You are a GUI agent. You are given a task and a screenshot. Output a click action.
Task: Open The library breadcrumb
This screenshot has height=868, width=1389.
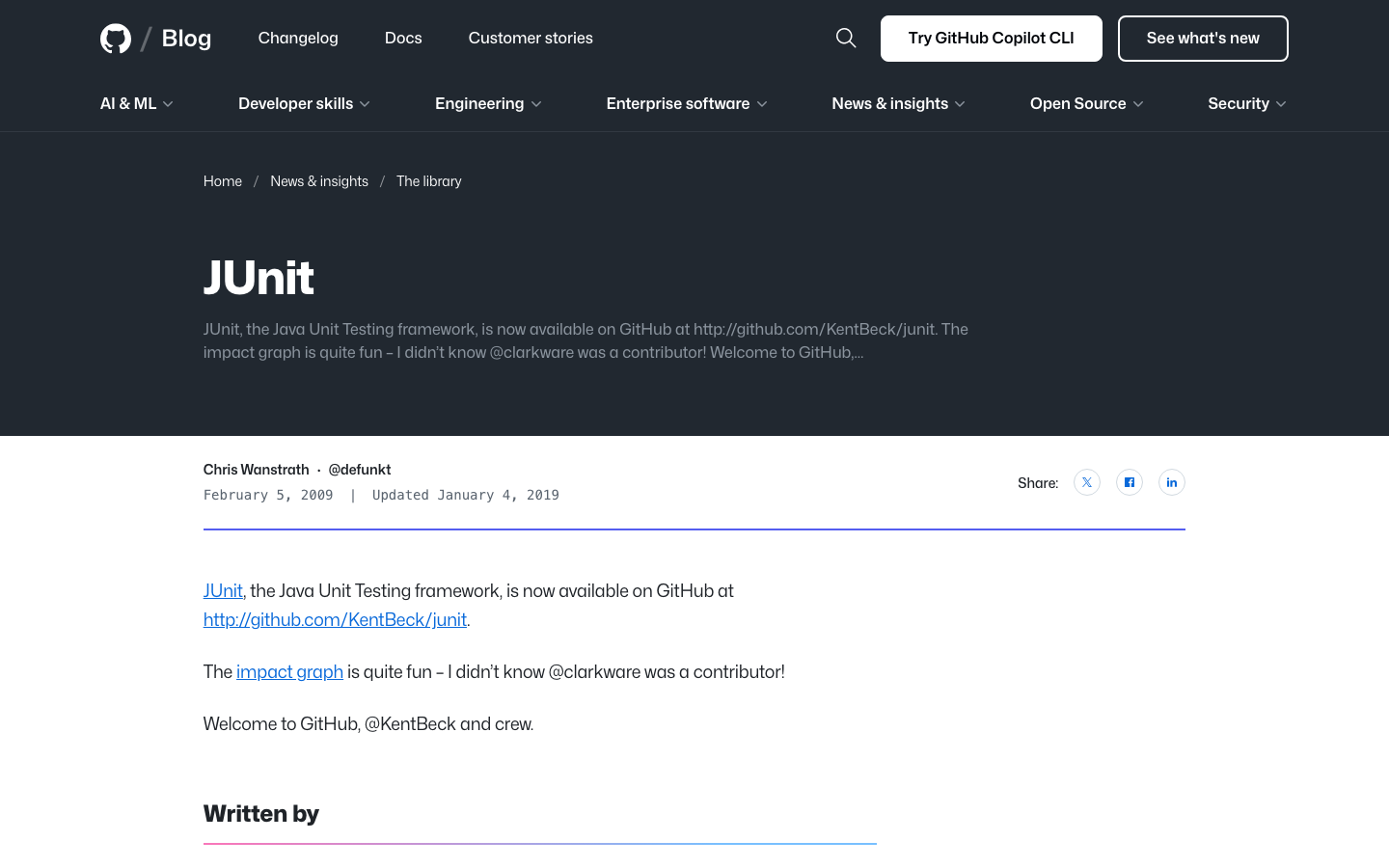coord(429,181)
